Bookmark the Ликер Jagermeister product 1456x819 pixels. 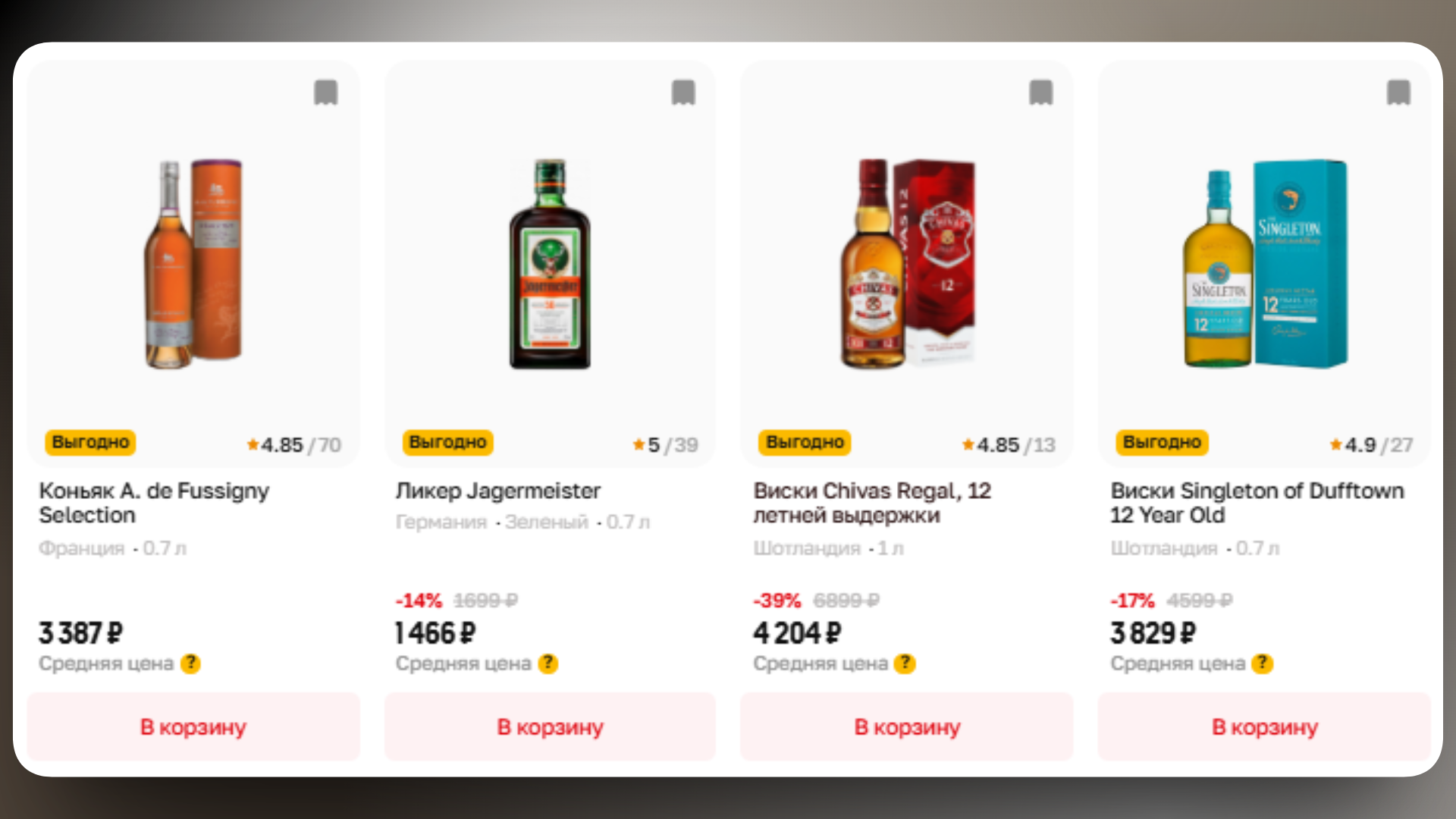click(x=683, y=93)
